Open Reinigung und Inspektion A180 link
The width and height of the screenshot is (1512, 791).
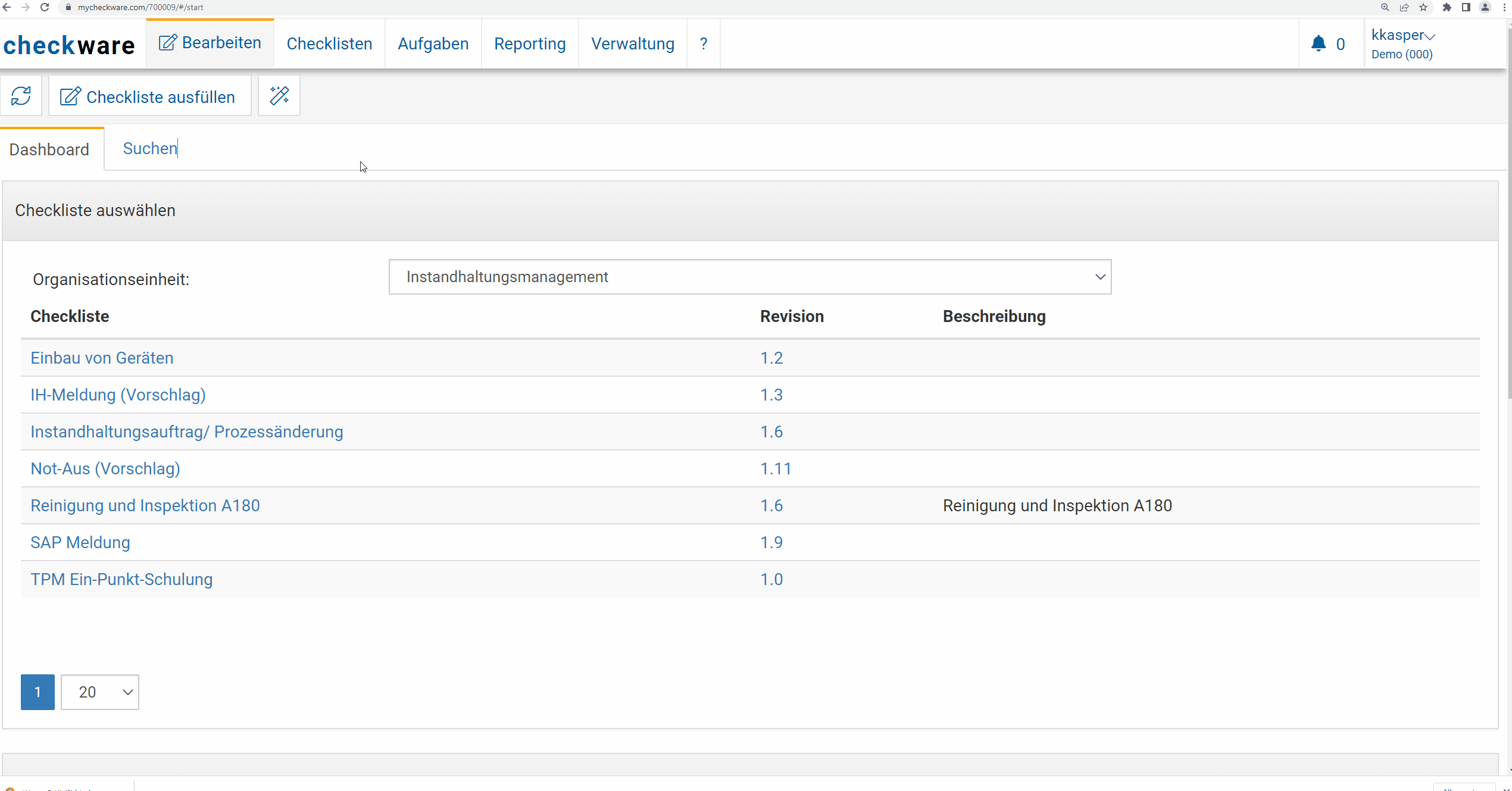(x=145, y=505)
